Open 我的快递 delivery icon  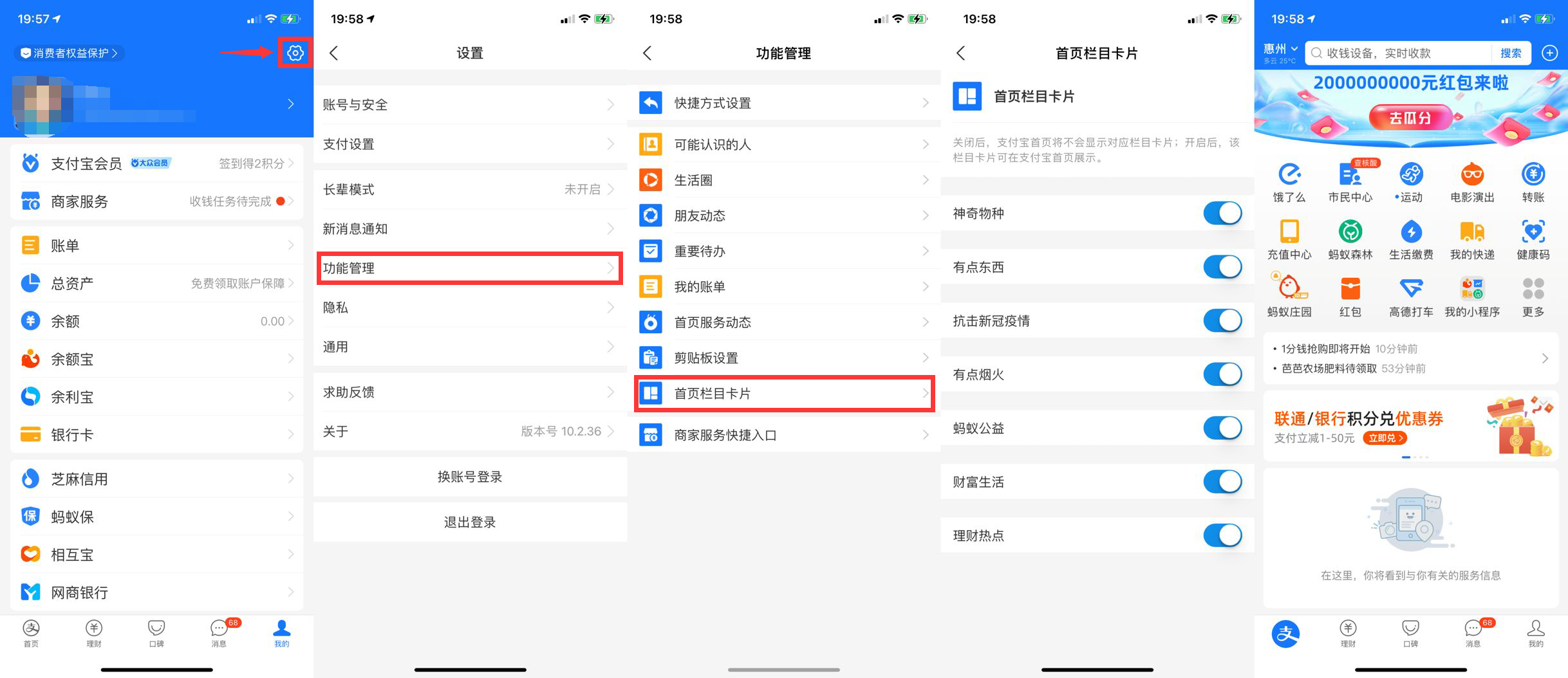click(x=1472, y=232)
